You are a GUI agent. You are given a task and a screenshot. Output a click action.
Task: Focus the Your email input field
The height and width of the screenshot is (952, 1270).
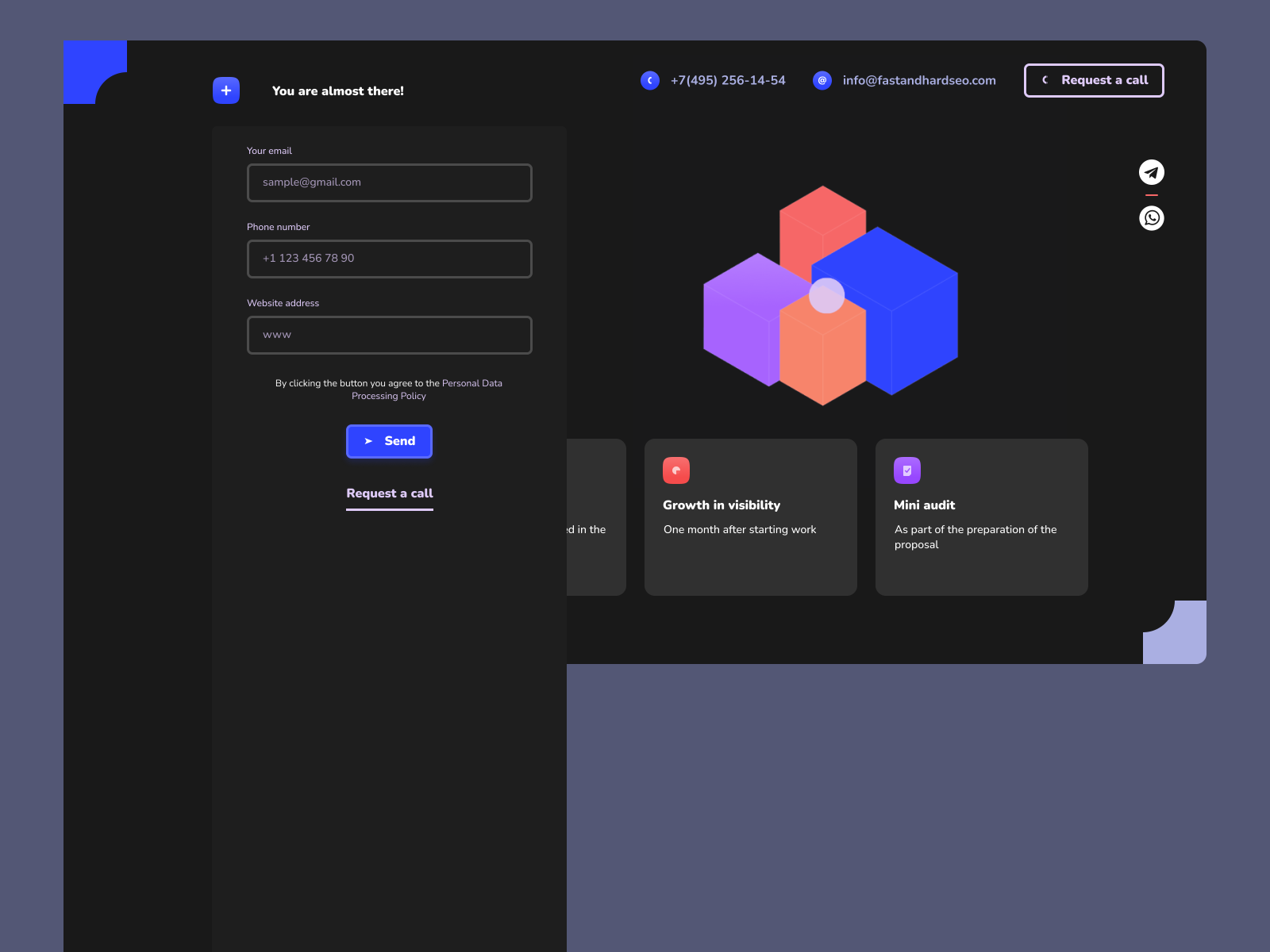389,182
